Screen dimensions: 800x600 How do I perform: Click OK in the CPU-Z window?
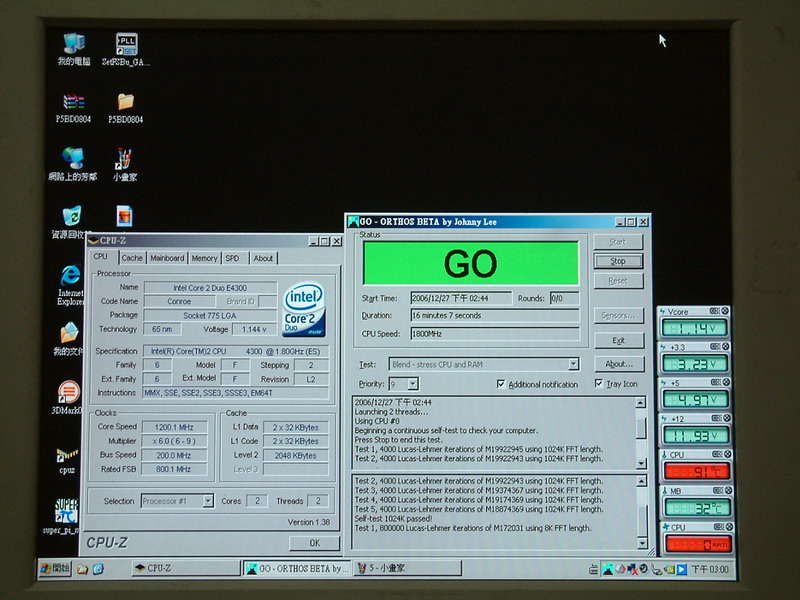pos(315,543)
